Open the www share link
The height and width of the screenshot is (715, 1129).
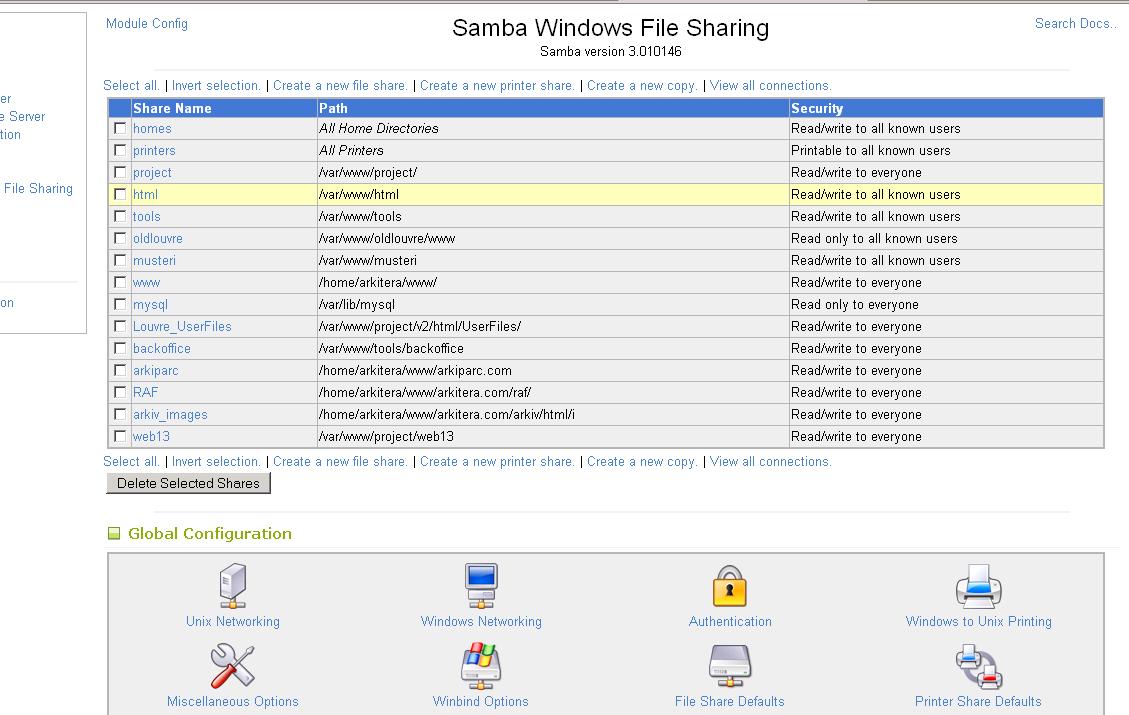146,283
